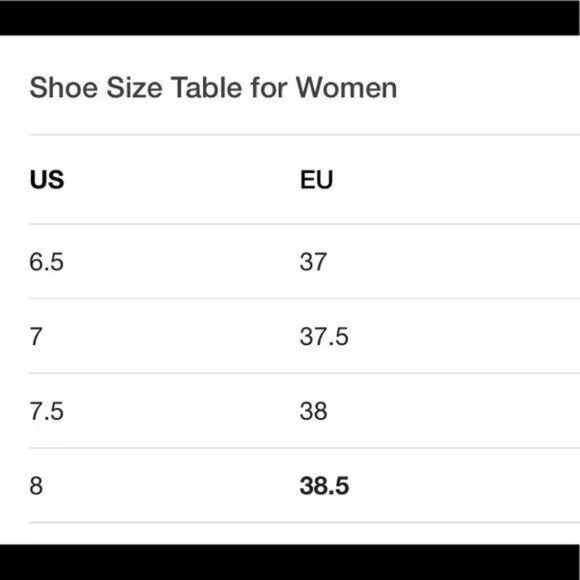Click the bold EU 38.5 value
This screenshot has width=580, height=580.
[x=324, y=486]
